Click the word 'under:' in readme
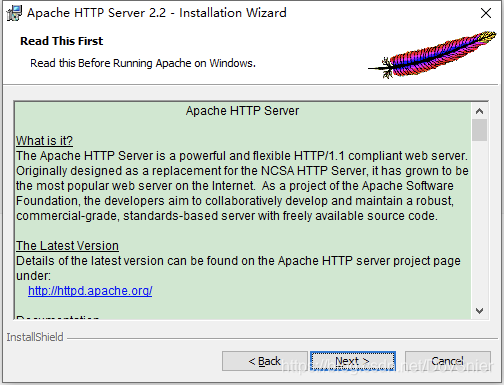This screenshot has width=504, height=385. [33, 276]
